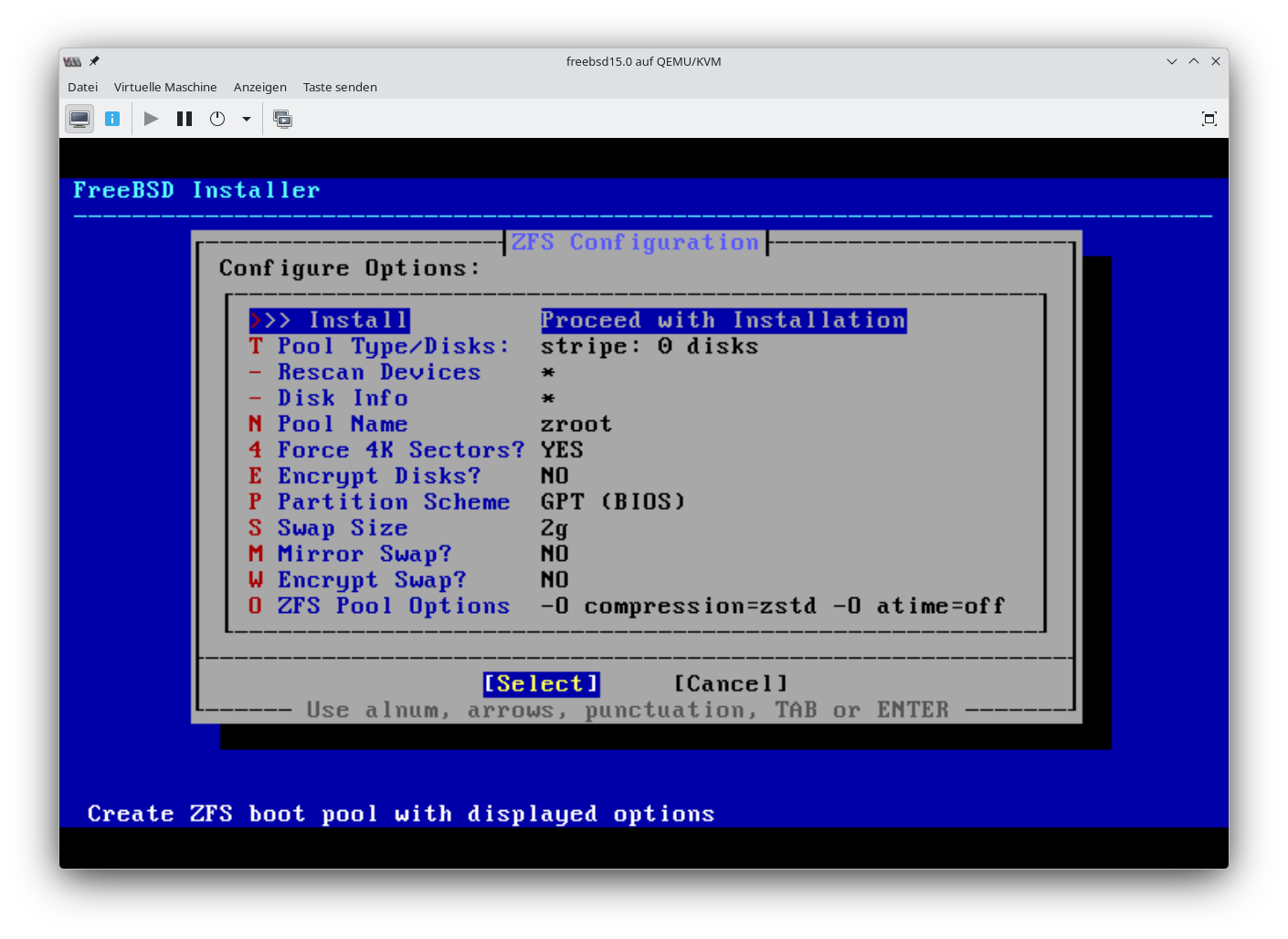This screenshot has width=1288, height=939.
Task: Open the Datei menu
Action: [82, 87]
